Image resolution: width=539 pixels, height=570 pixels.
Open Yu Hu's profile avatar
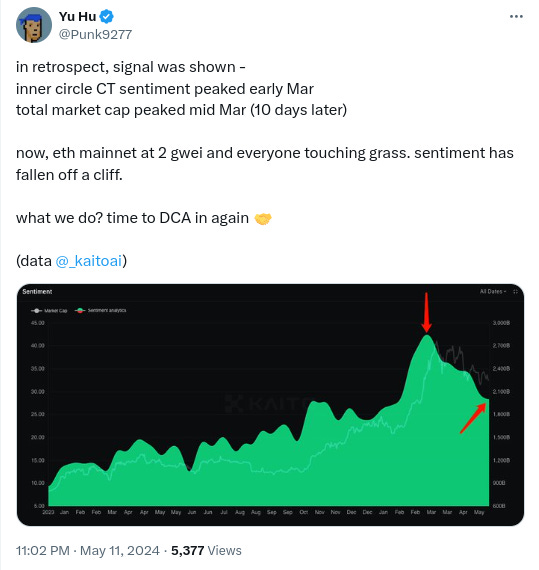click(x=33, y=25)
